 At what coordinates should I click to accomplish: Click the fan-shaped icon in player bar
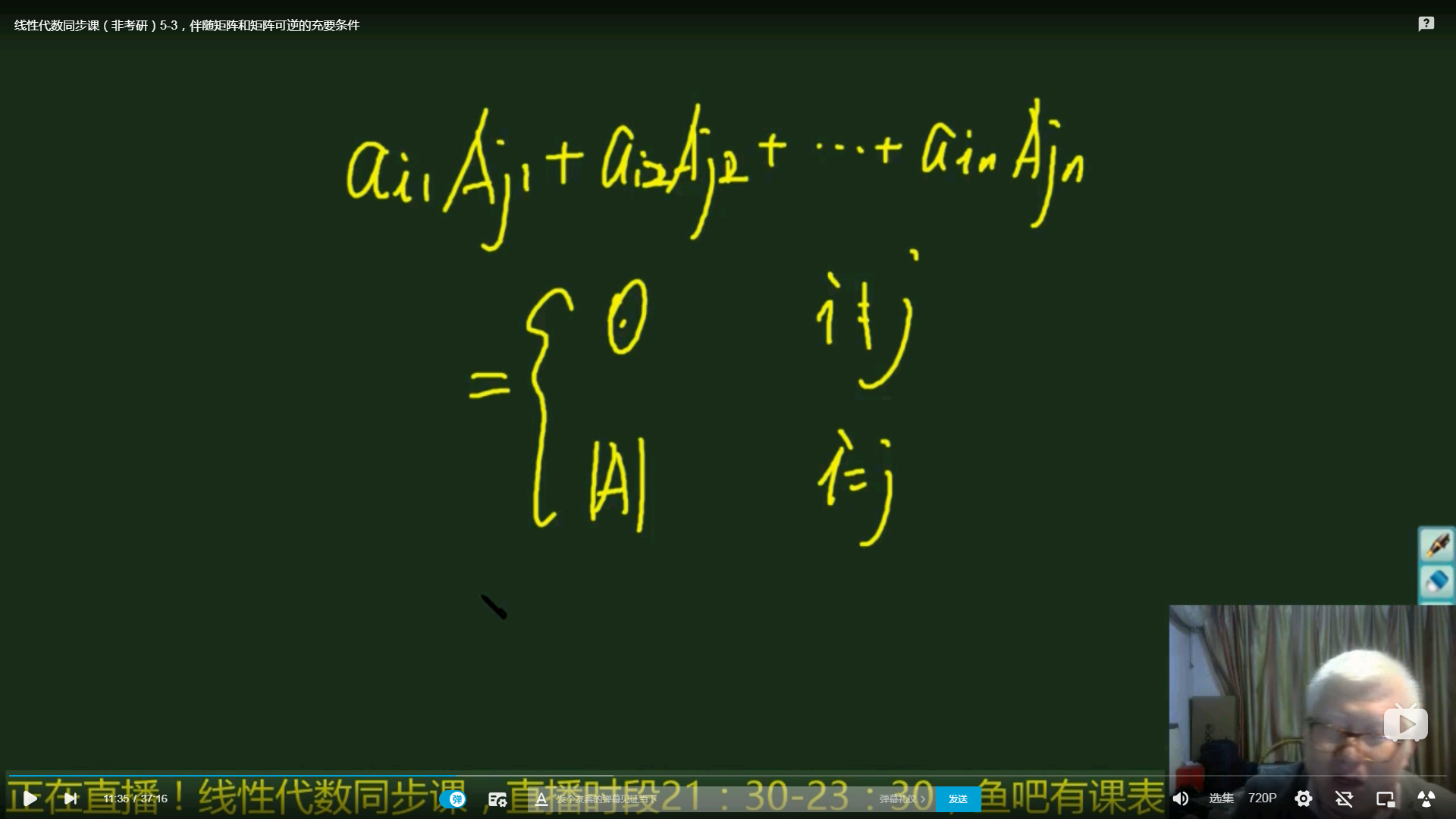[1426, 799]
